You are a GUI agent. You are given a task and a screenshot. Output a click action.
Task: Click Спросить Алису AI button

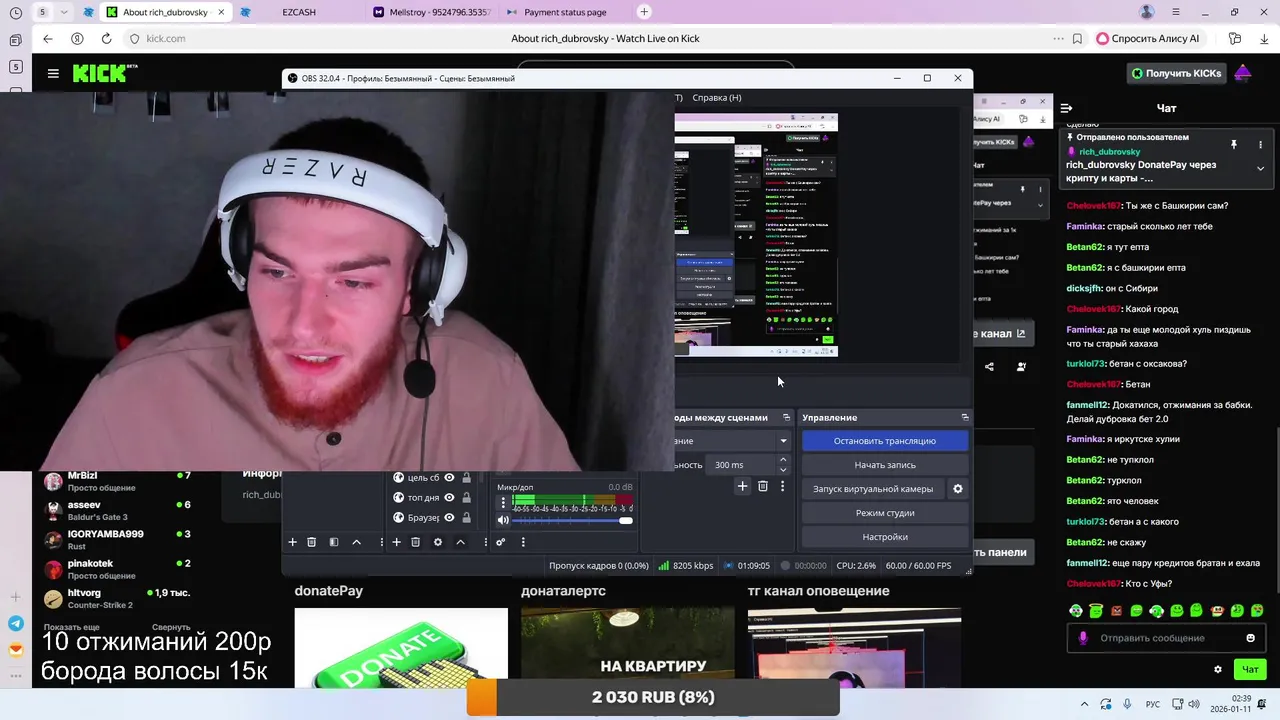[1147, 39]
